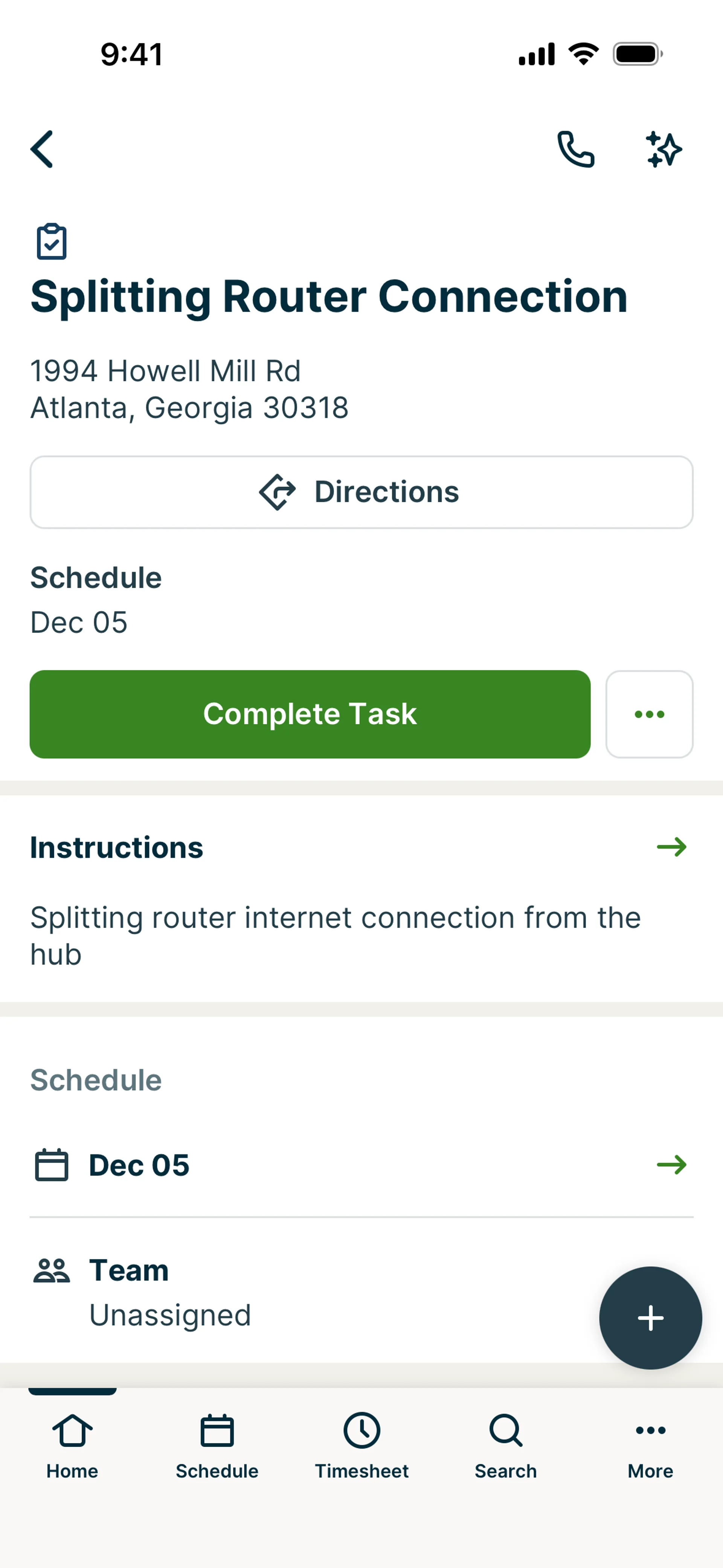Tap the calendar icon beside Dec 05
The width and height of the screenshot is (723, 1568).
(x=52, y=1165)
